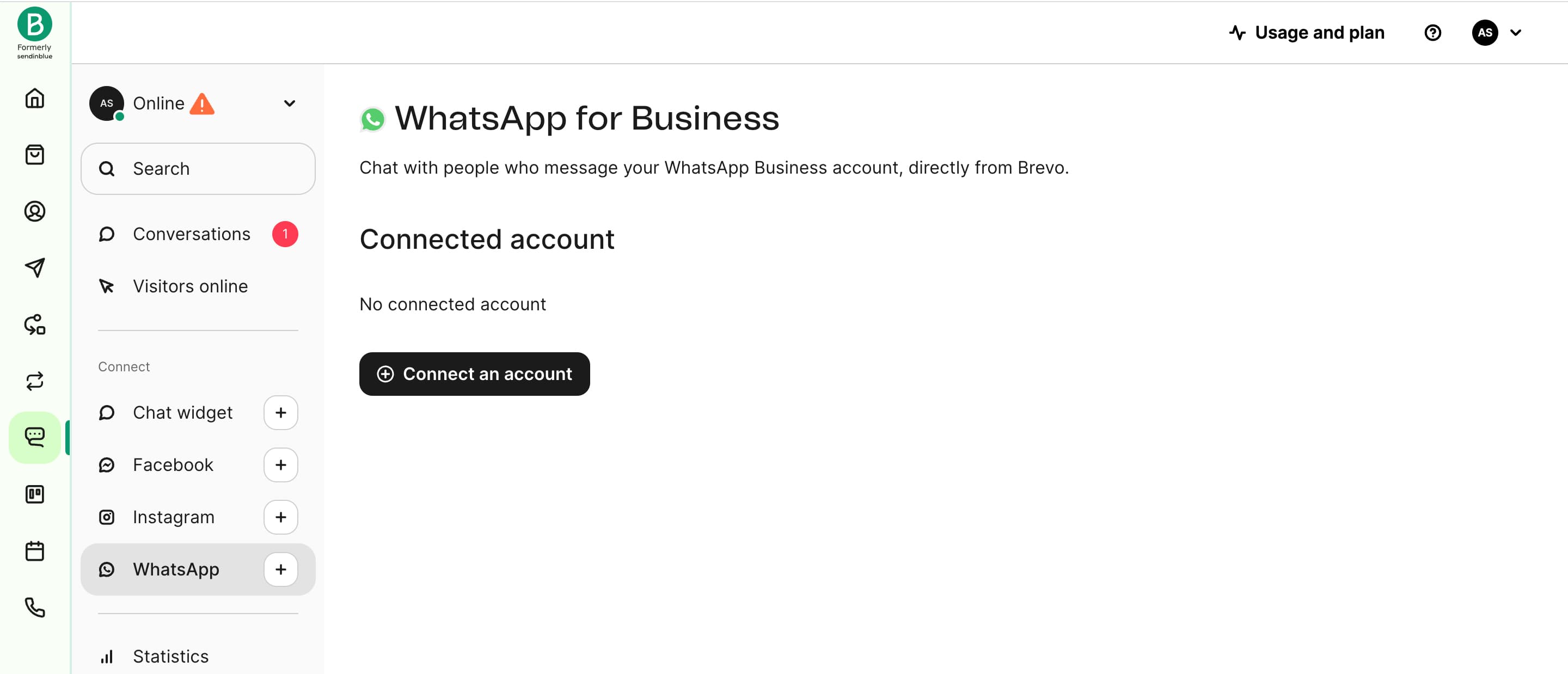The height and width of the screenshot is (674, 1568).
Task: Open the Home icon in left rail
Action: coord(35,98)
